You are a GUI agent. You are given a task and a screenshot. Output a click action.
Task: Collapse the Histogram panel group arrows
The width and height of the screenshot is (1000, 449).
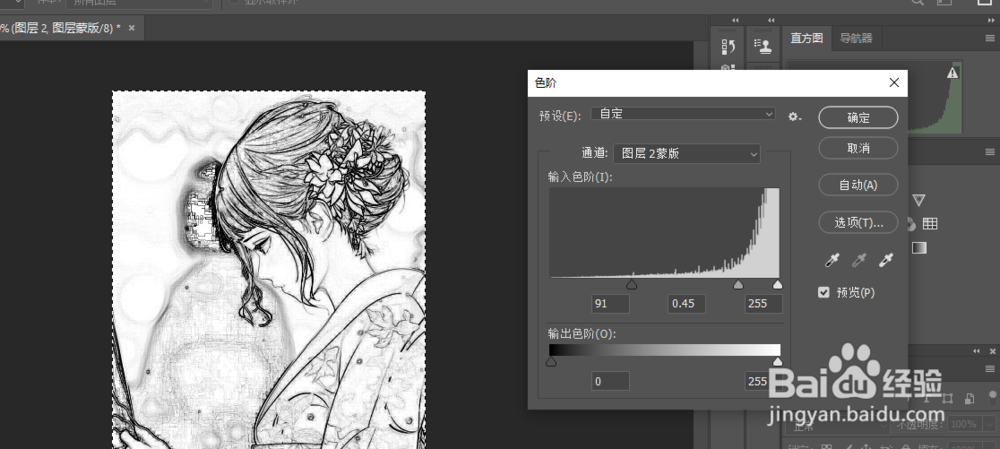tap(989, 20)
